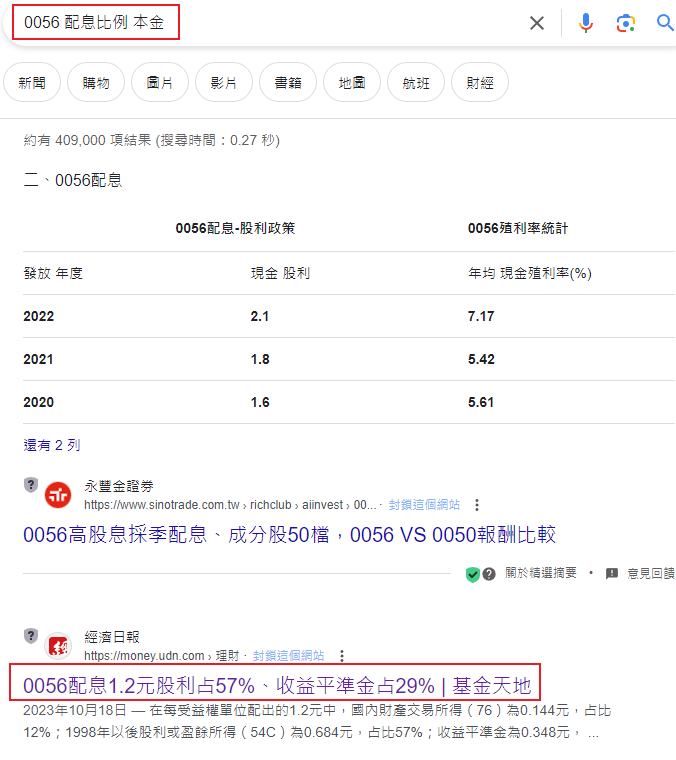676x760 pixels.
Task: Open three-dot menu for 經濟日報 result
Action: tap(342, 656)
